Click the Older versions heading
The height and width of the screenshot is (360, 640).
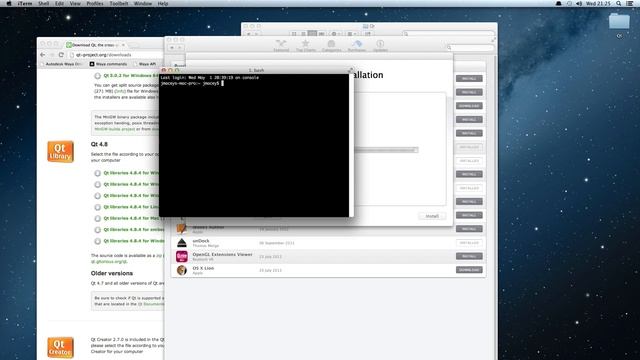(x=112, y=273)
